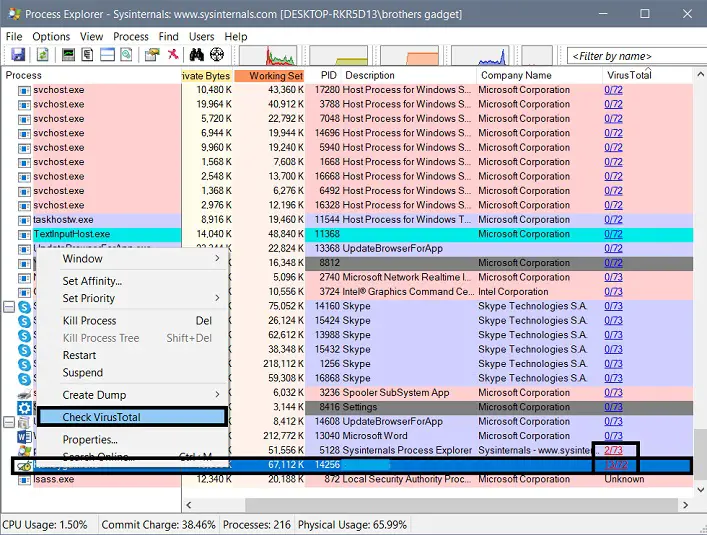Click the CPU Usage: 1.50% status entry

point(45,525)
